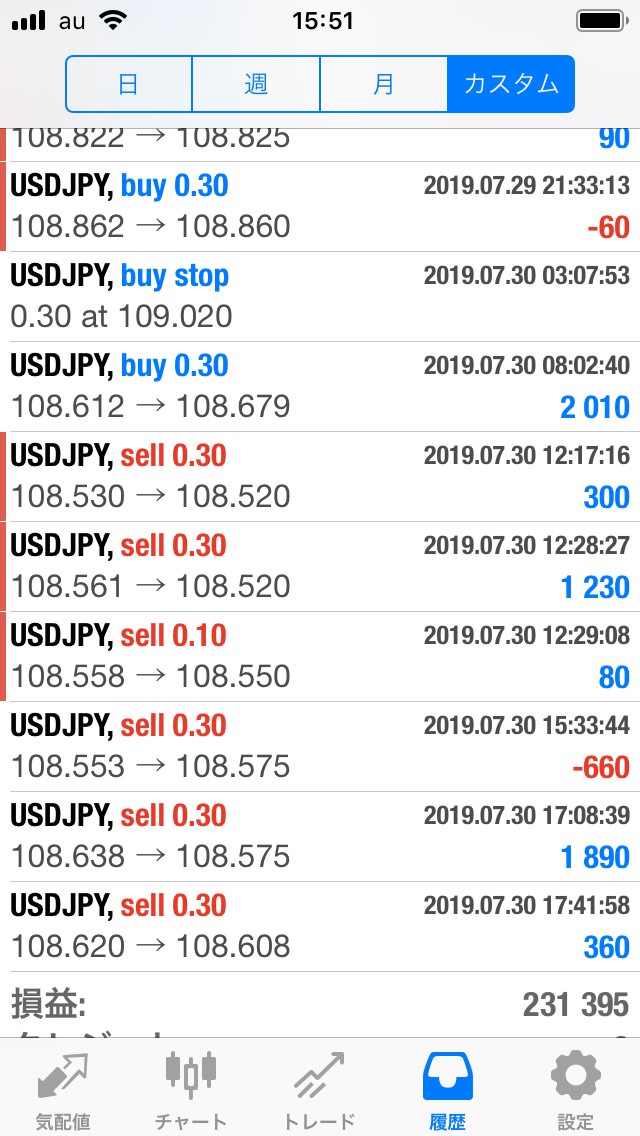Open the buy stop order at 109.020
The image size is (640, 1136).
320,296
